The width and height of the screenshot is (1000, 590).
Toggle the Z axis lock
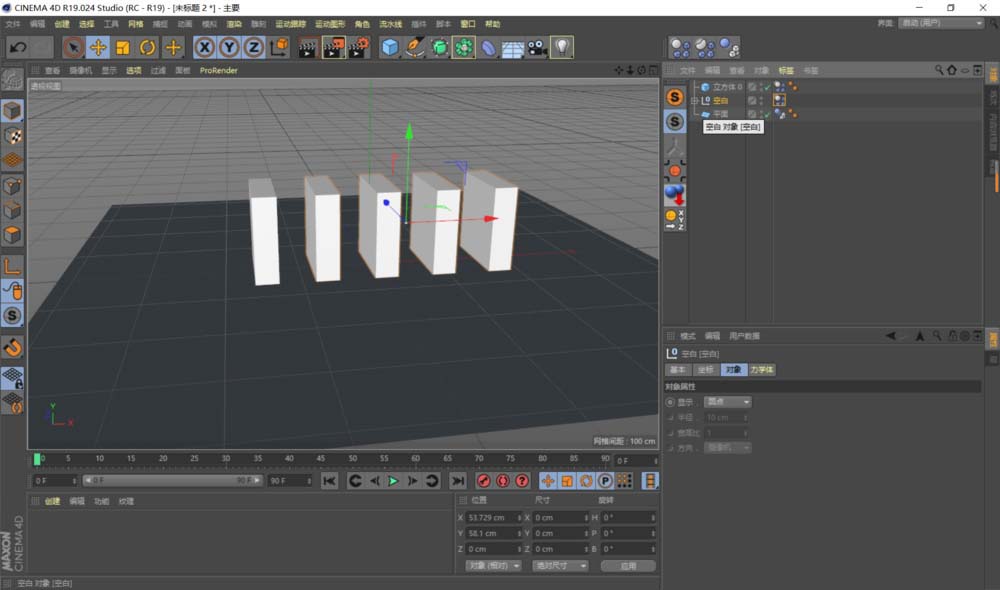pyautogui.click(x=254, y=47)
